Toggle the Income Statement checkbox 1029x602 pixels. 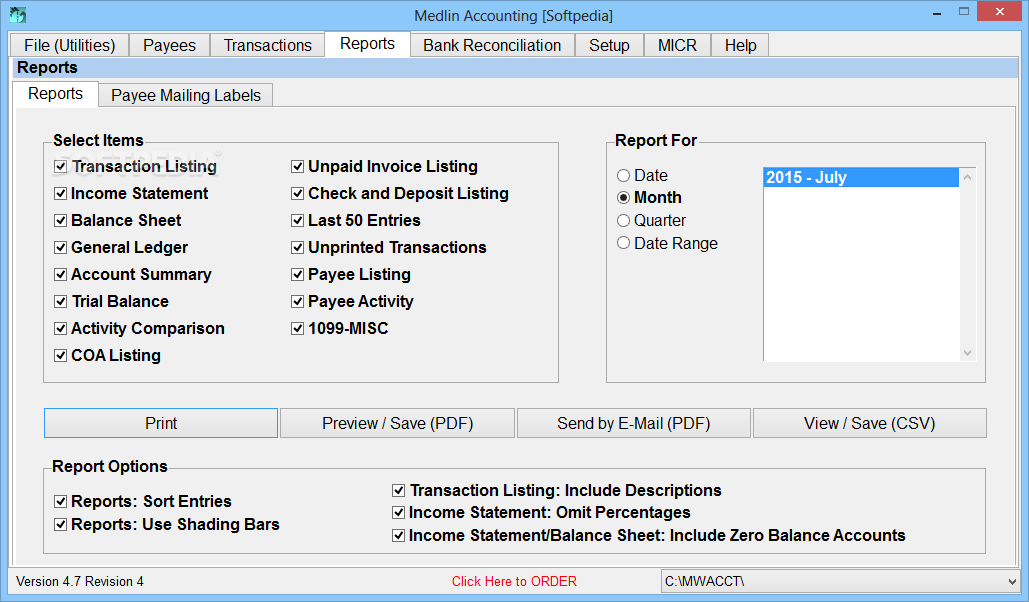(x=60, y=194)
